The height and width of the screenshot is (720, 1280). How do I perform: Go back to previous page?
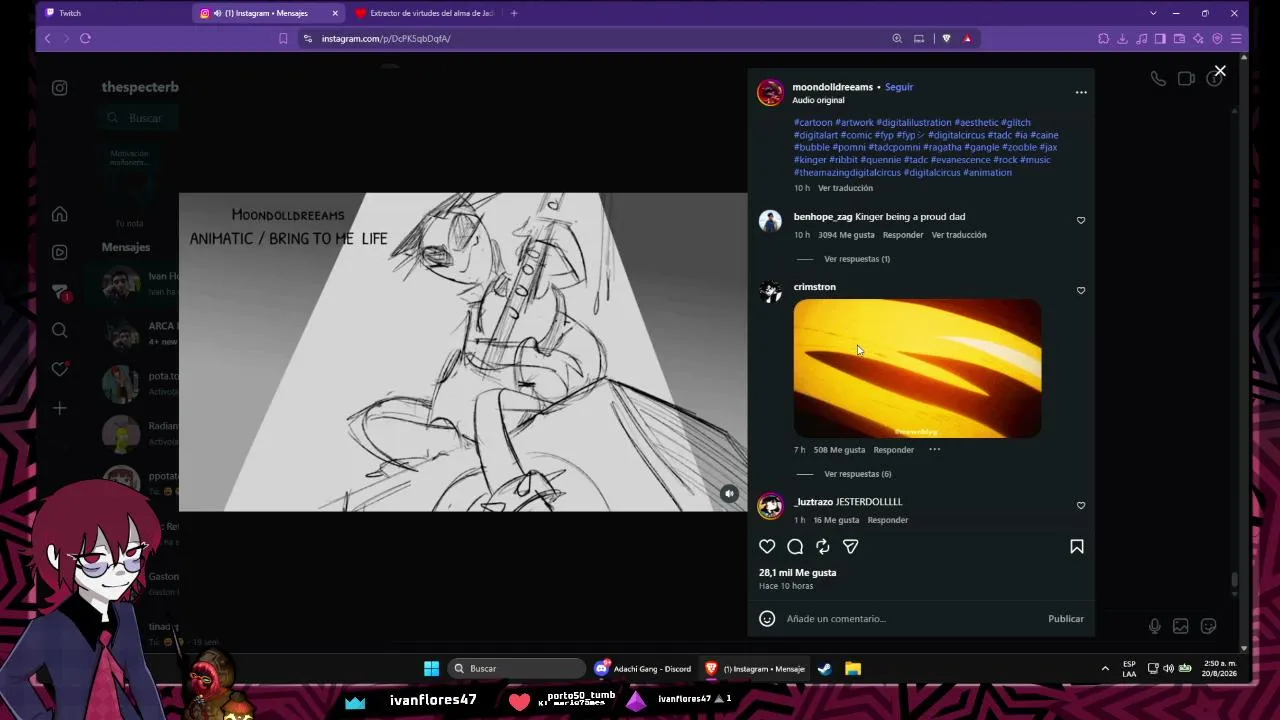[47, 38]
